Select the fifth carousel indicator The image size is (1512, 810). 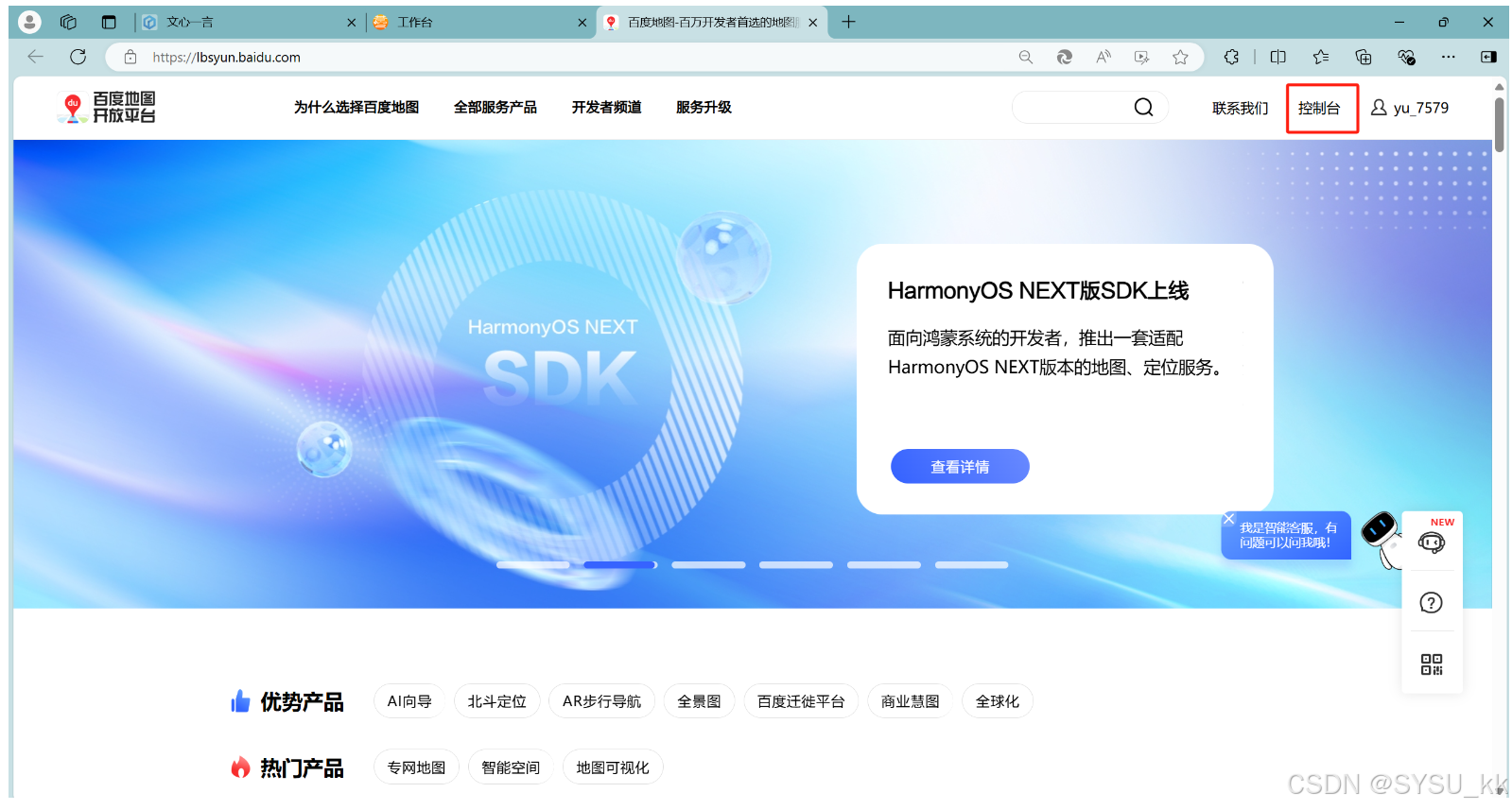point(884,565)
